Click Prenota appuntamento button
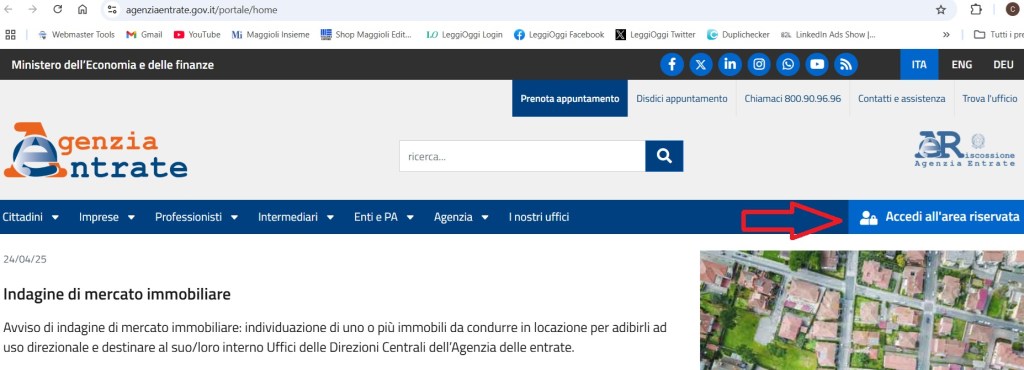Image resolution: width=1024 pixels, height=370 pixels. click(x=569, y=99)
